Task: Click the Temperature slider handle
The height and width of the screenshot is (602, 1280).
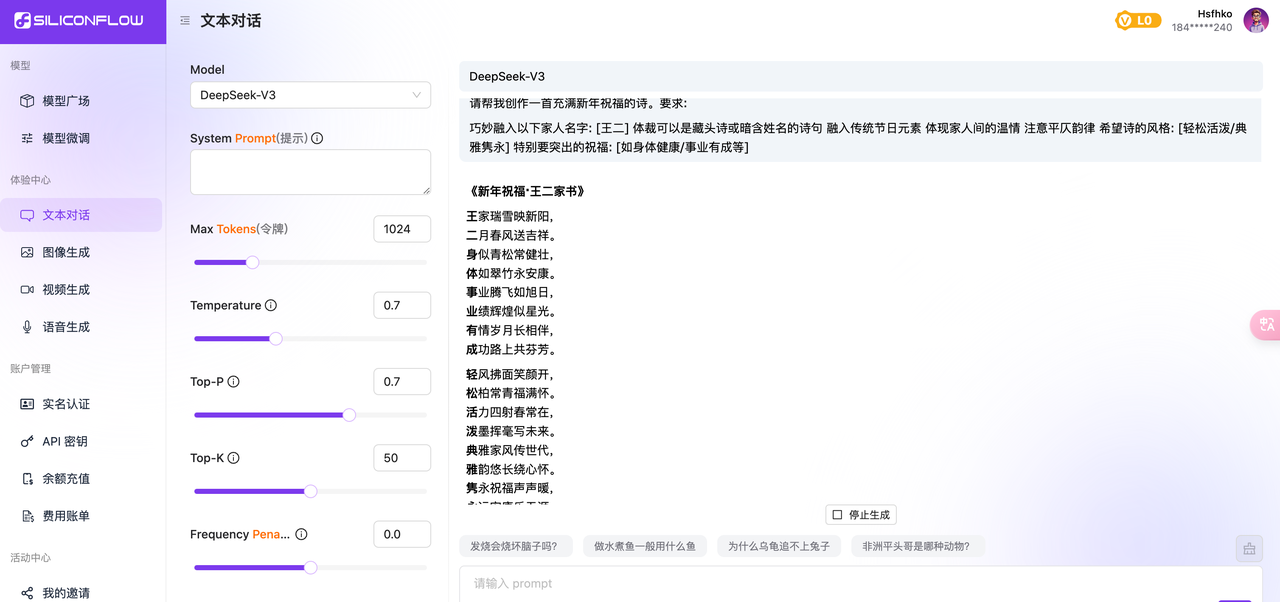Action: 276,338
